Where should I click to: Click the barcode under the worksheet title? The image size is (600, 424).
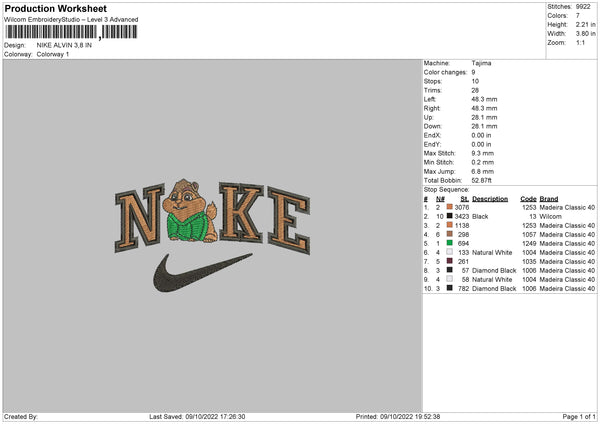pyautogui.click(x=71, y=32)
